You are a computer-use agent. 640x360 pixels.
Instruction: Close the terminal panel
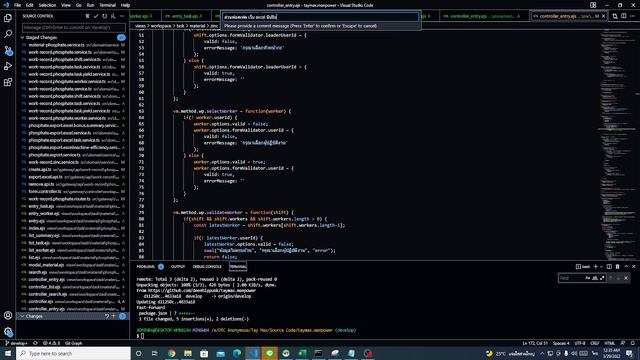pos(634,267)
